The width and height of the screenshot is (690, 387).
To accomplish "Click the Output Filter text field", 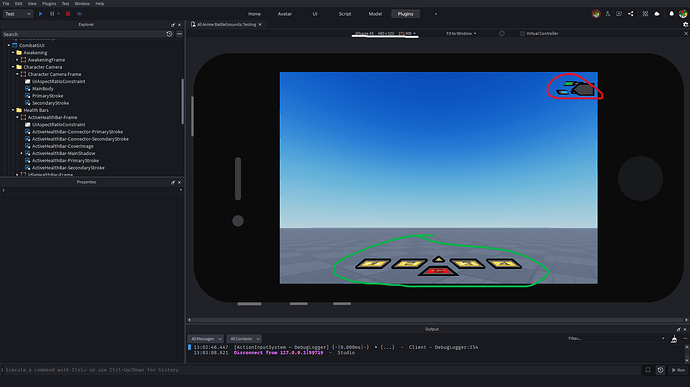I will (x=616, y=339).
